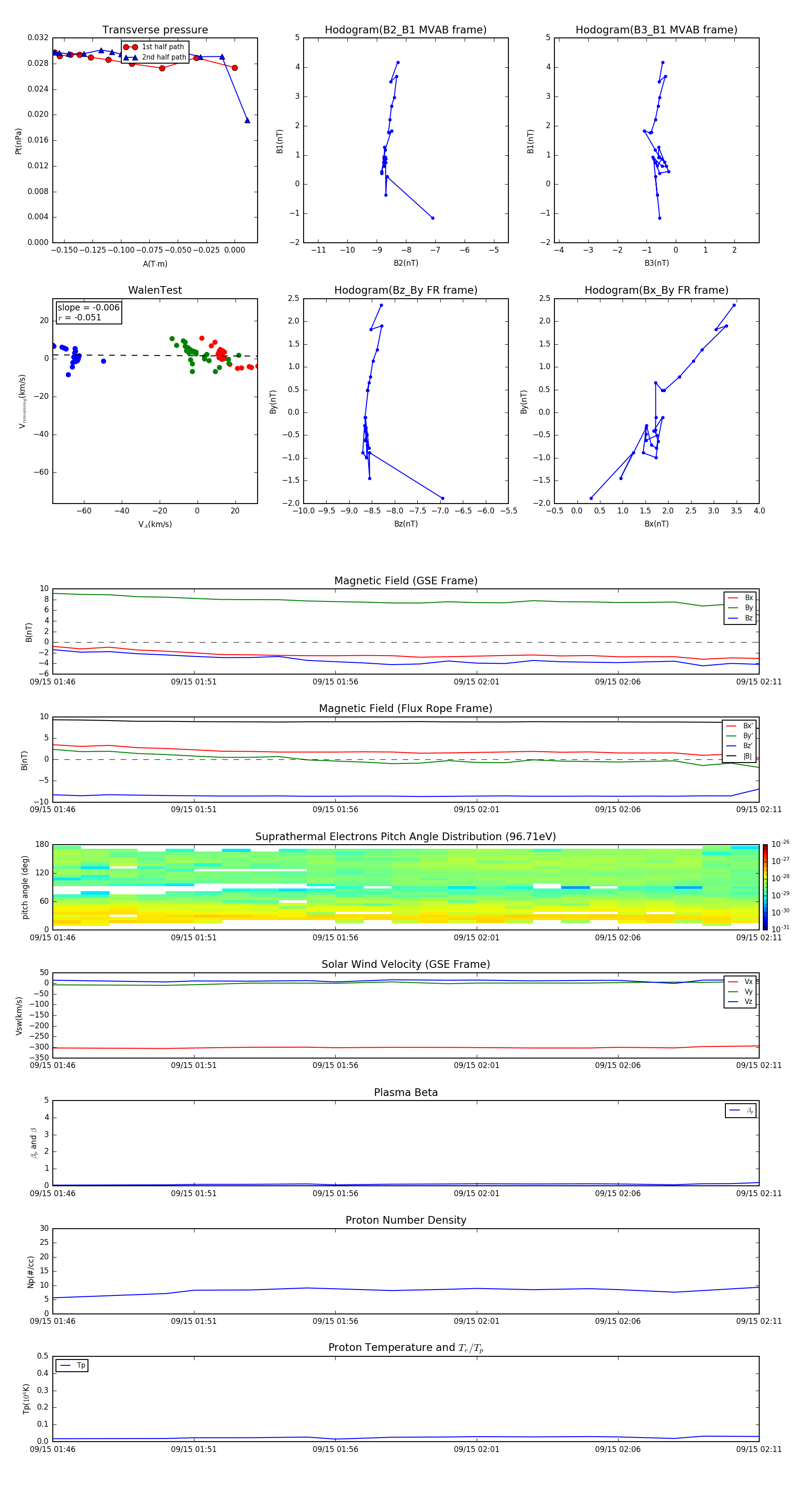The height and width of the screenshot is (1489, 812).
Task: Click 'Proton Temperature and Te/Tp' title
Action: point(406,1348)
